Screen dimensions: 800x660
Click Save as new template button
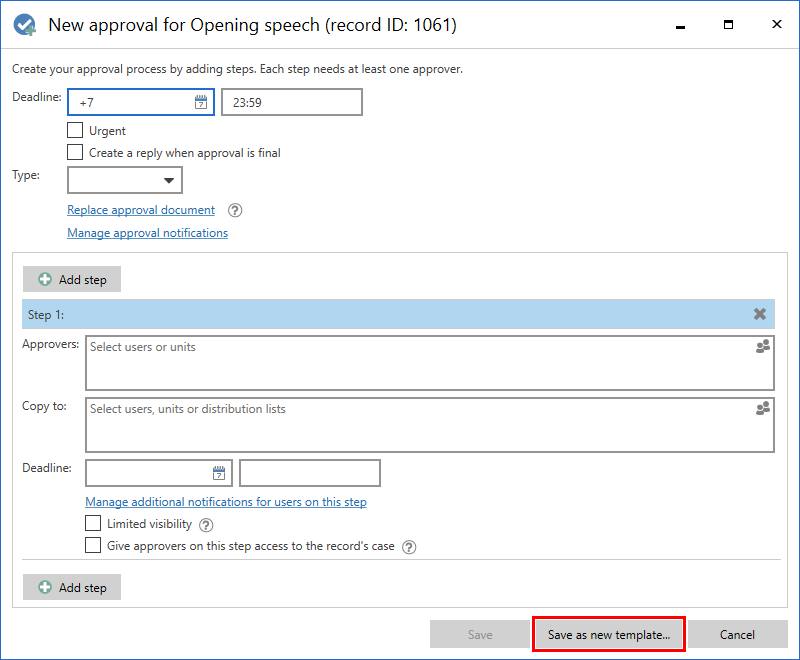pos(609,634)
